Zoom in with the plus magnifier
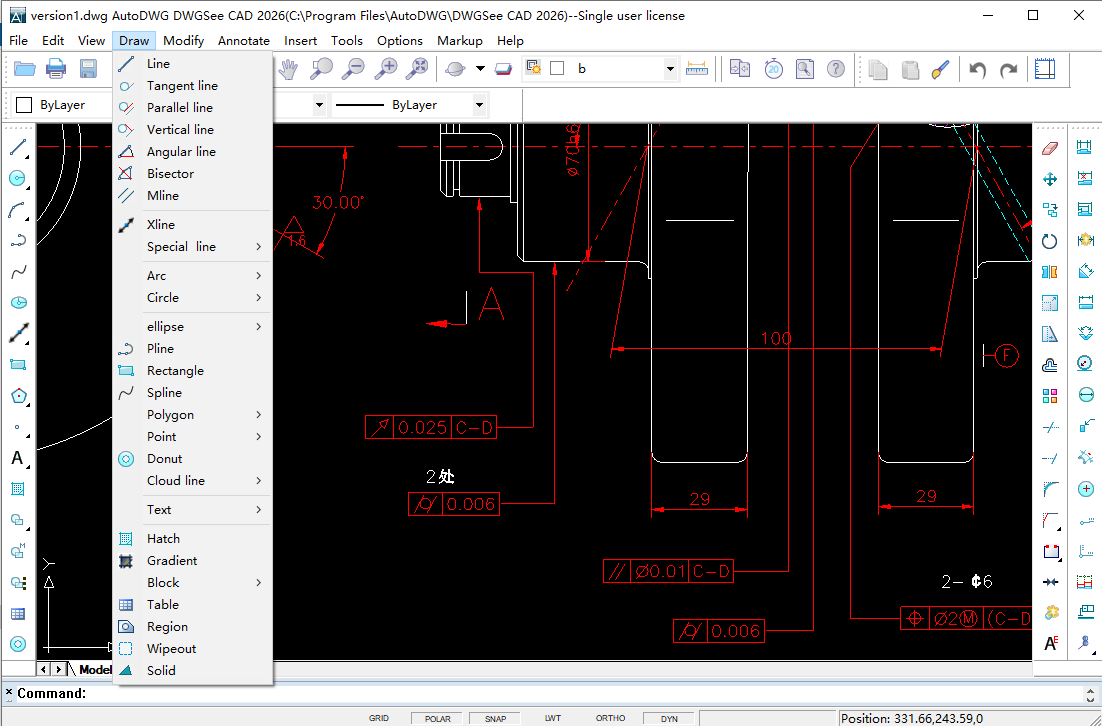Viewport: 1102px width, 726px height. point(385,69)
